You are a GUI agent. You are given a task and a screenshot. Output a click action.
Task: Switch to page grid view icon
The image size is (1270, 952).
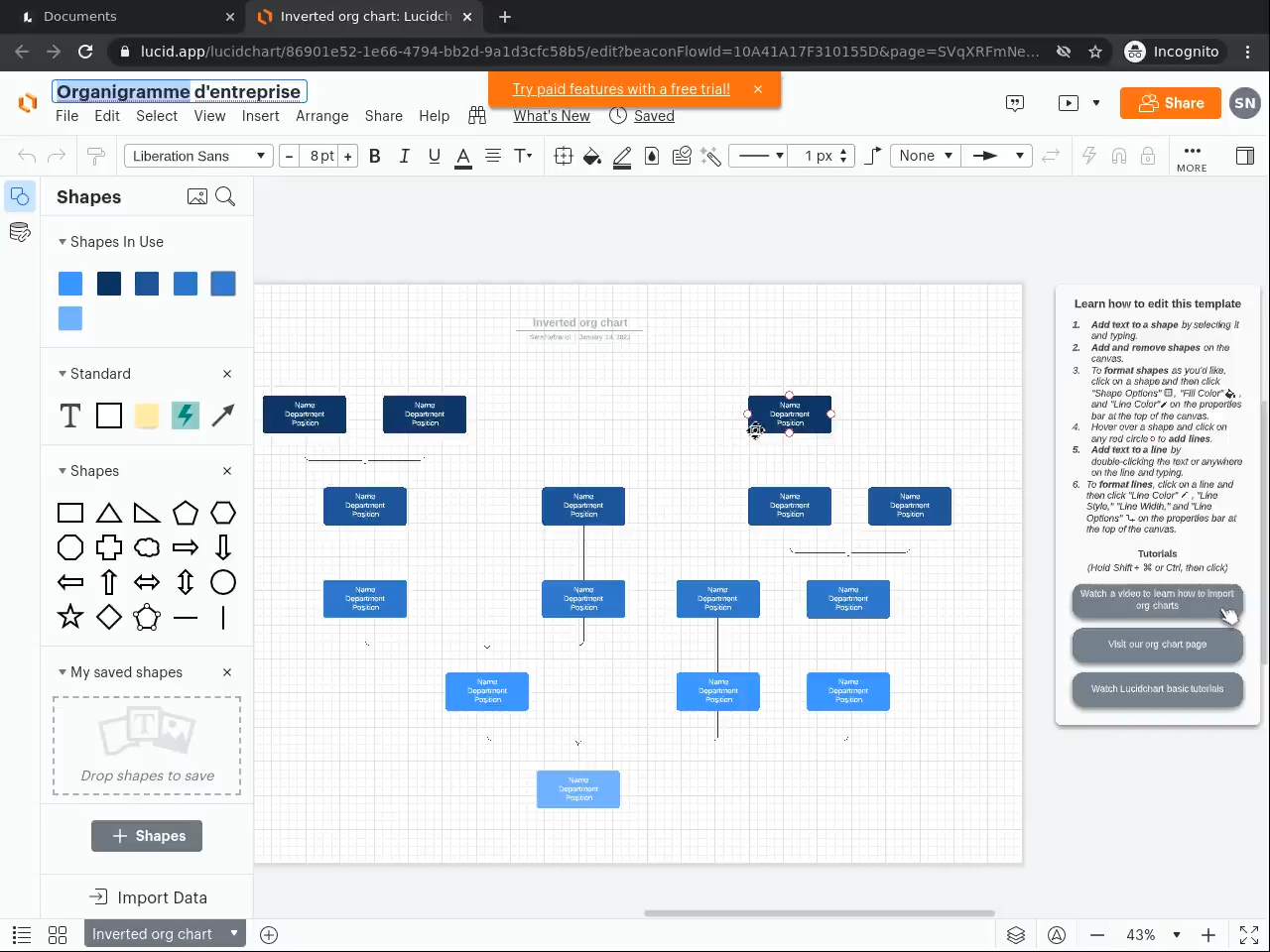(58, 934)
